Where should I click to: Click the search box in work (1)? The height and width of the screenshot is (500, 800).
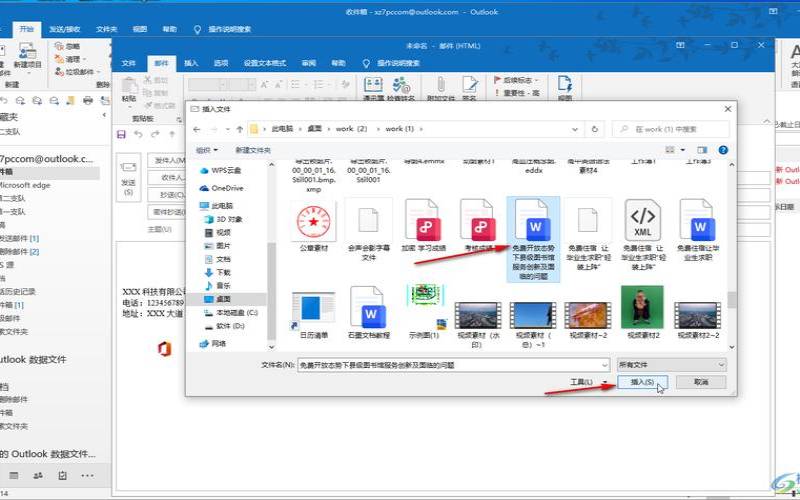click(670, 130)
